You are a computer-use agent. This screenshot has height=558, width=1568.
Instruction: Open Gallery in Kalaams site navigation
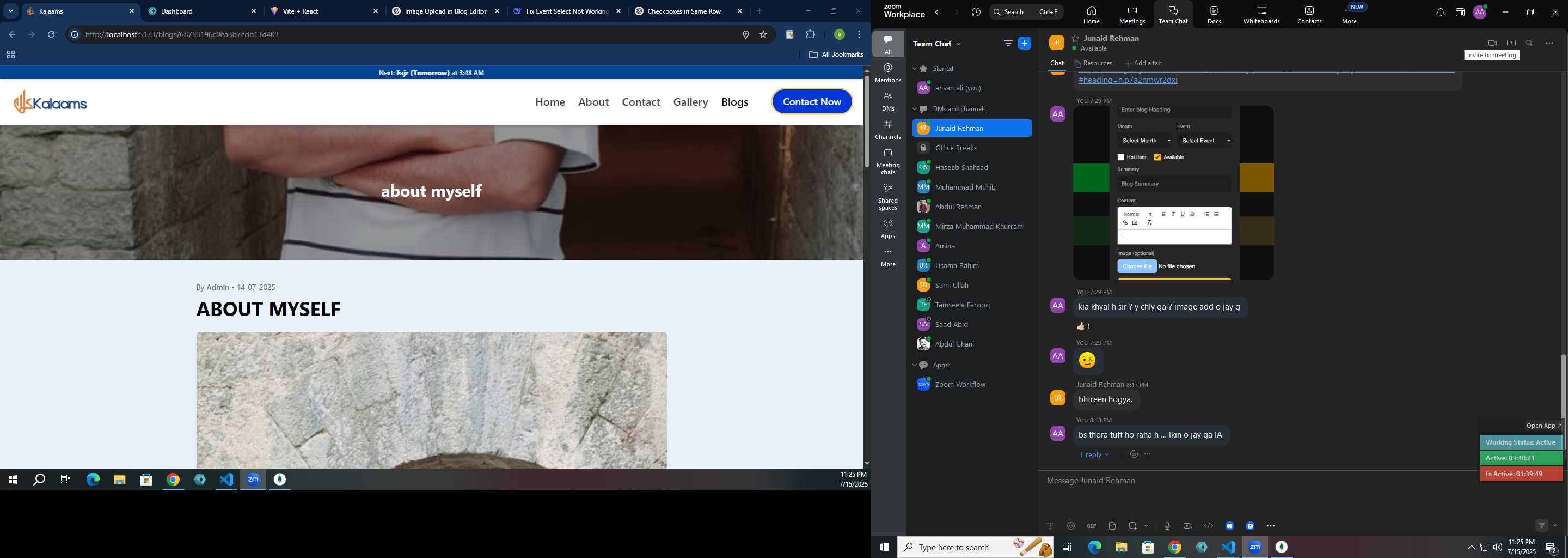(690, 102)
